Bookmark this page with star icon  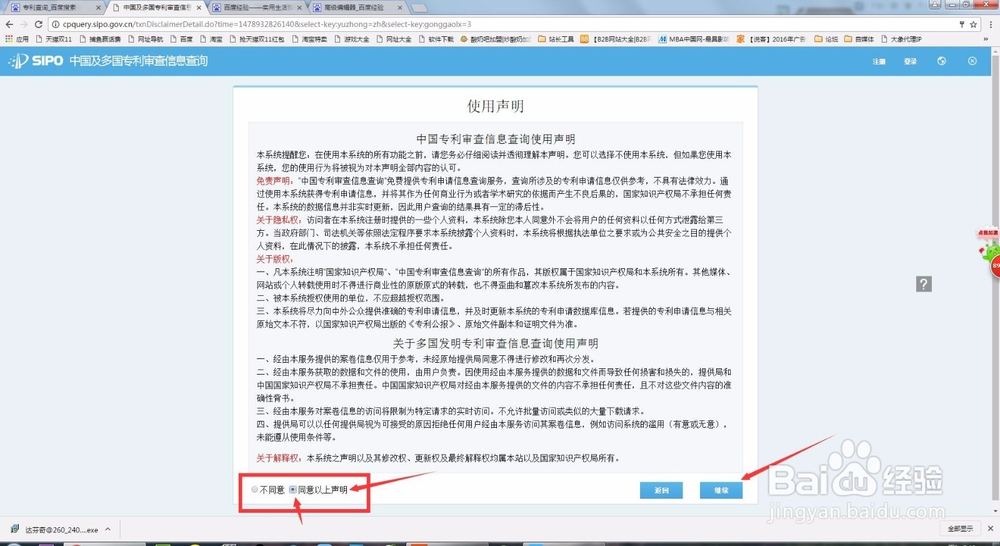coord(973,24)
